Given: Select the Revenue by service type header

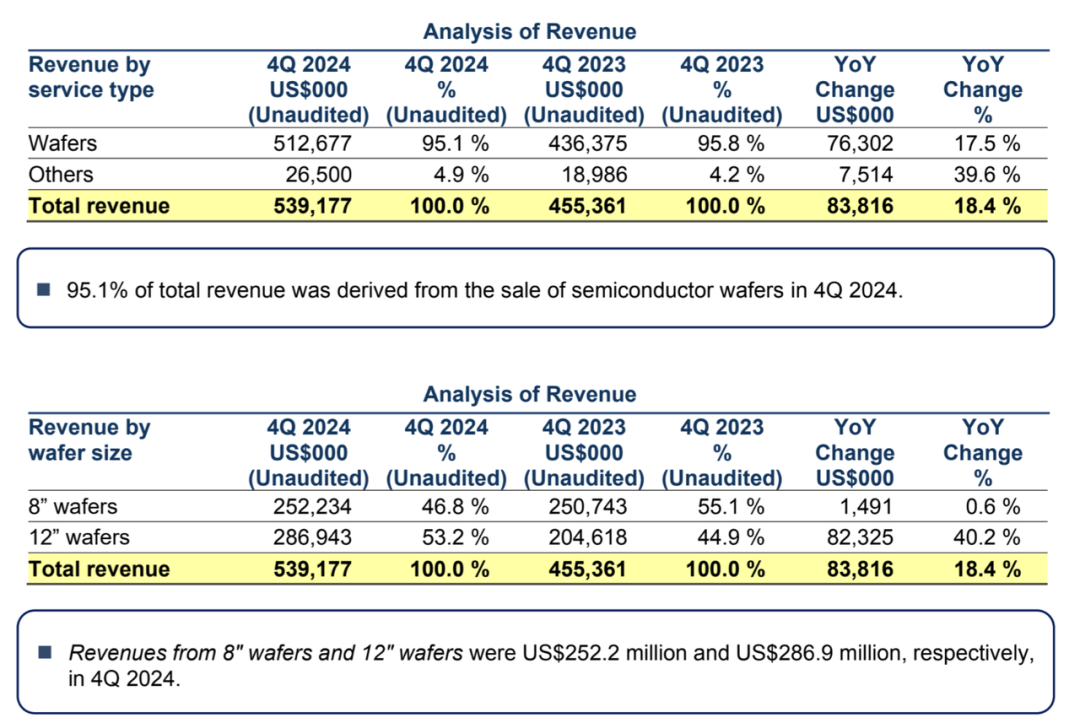Looking at the screenshot, I should (x=91, y=76).
